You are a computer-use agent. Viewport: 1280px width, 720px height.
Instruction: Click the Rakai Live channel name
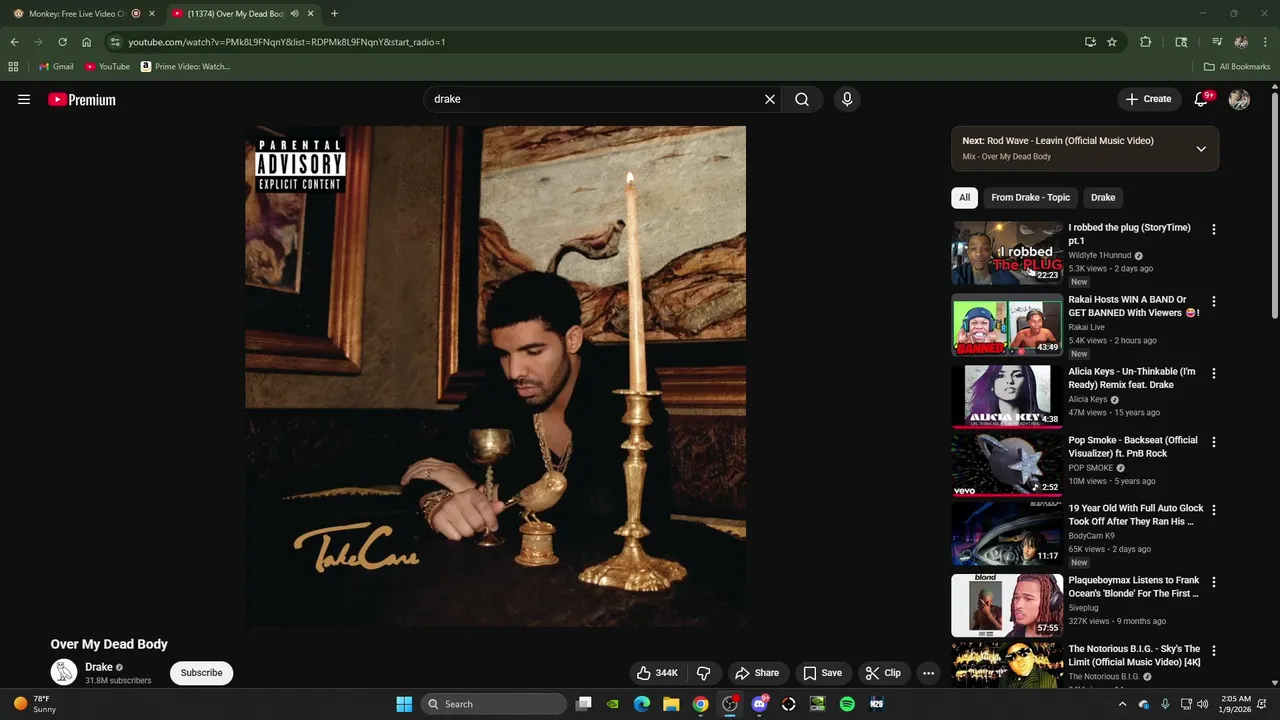tap(1087, 327)
